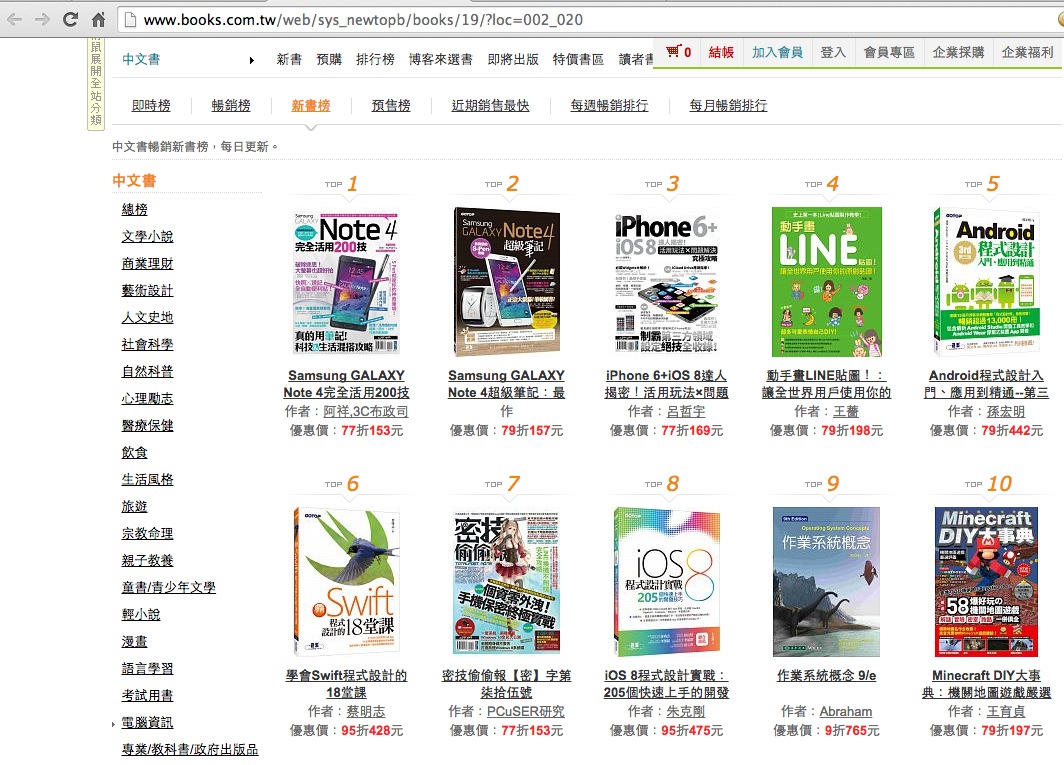The height and width of the screenshot is (765, 1064).
Task: Open the Swift 18堂課 book cover
Action: 346,582
